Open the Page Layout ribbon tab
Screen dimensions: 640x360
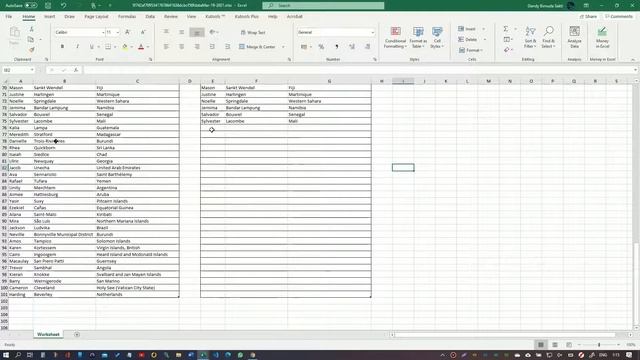[x=96, y=17]
